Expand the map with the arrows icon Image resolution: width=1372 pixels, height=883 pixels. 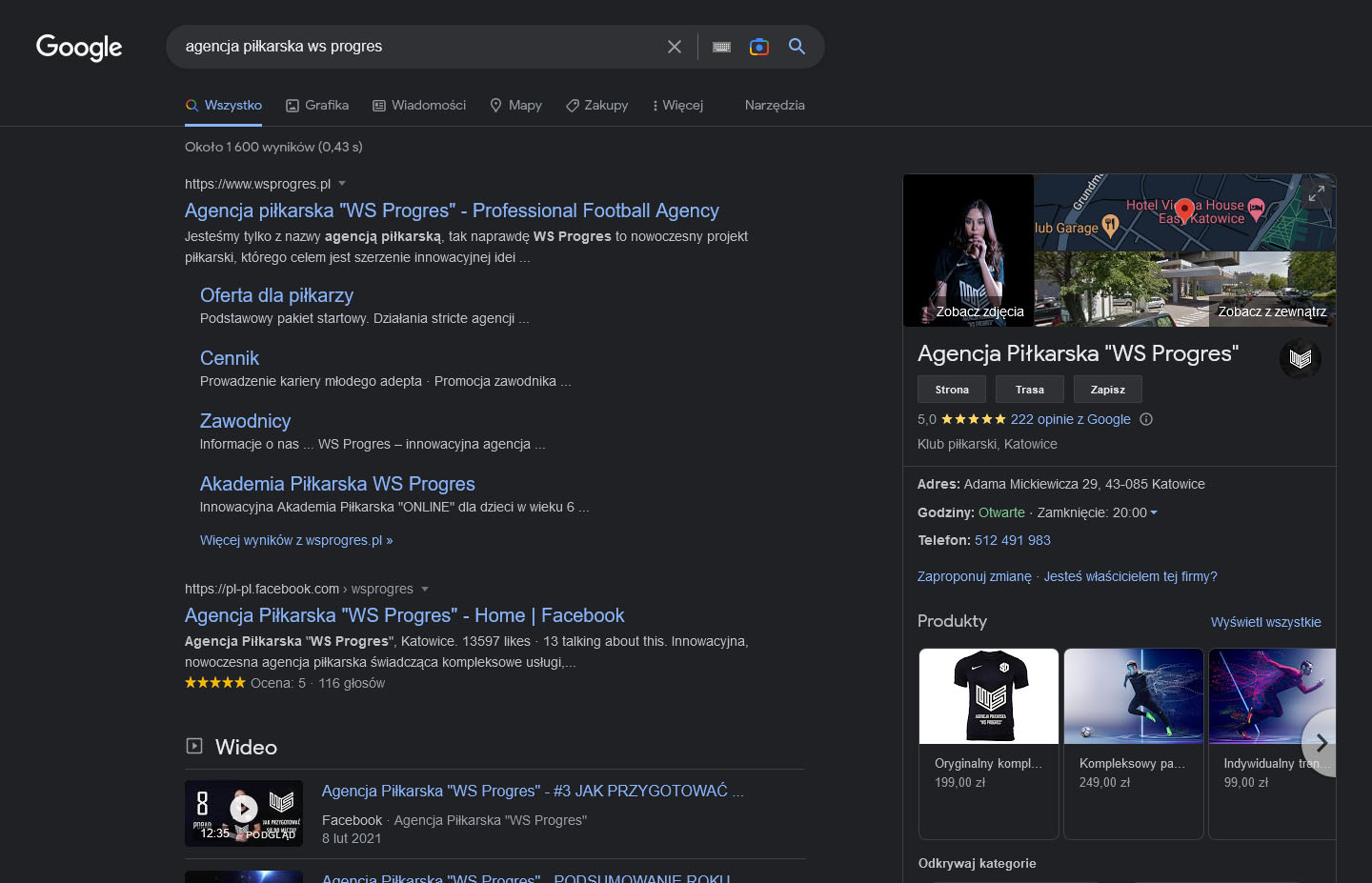pos(1317,194)
